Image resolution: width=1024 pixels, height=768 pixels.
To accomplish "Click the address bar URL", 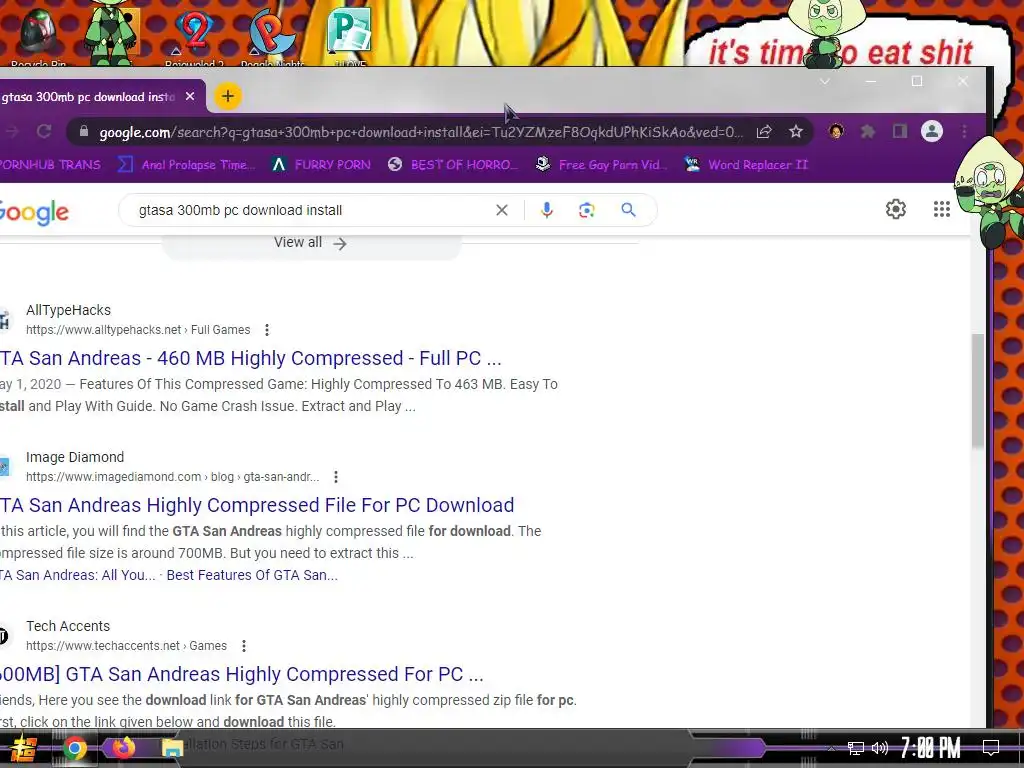I will click(421, 132).
